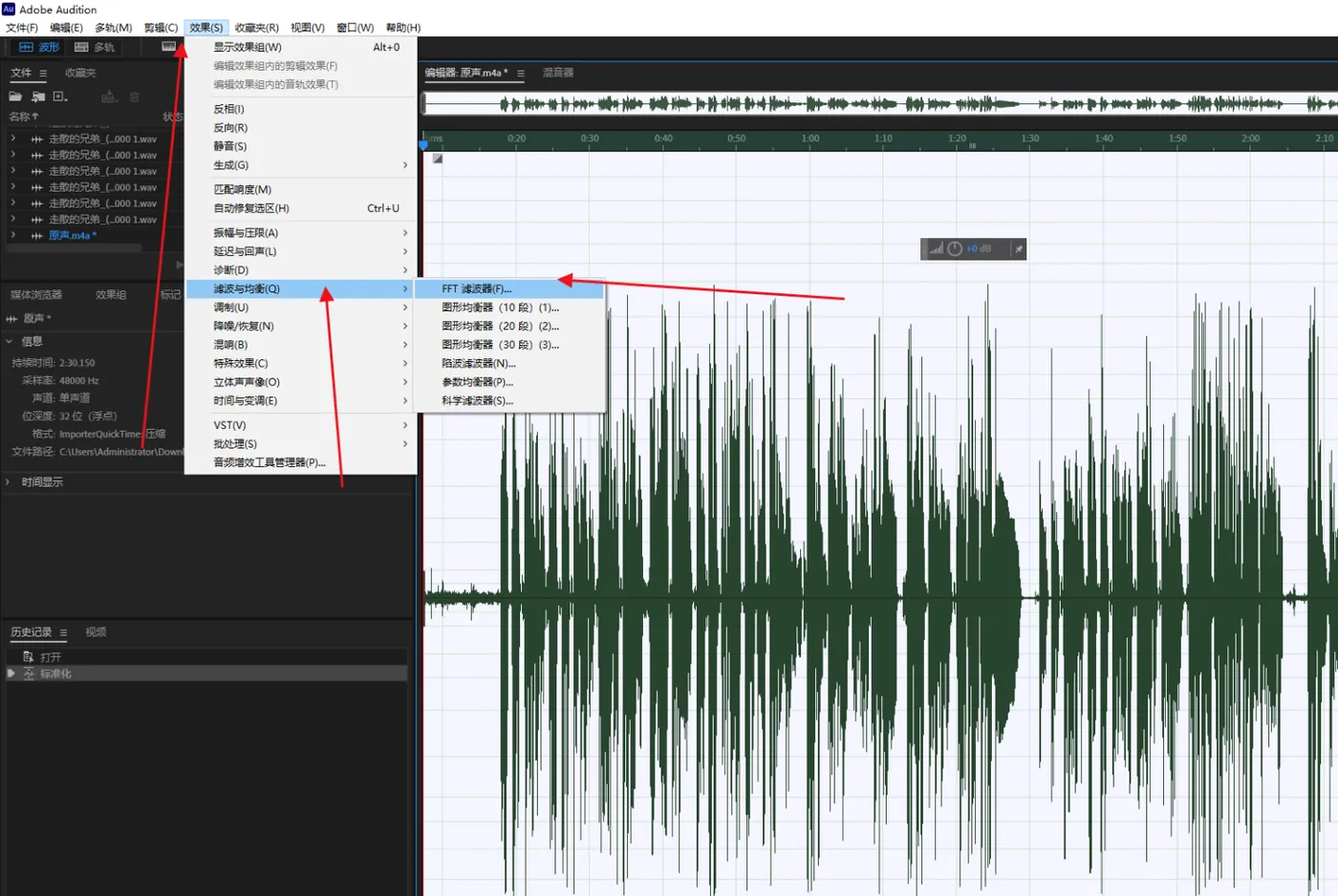Image resolution: width=1338 pixels, height=896 pixels.
Task: Switch to the 多轨 multitrack view
Action: click(x=94, y=47)
